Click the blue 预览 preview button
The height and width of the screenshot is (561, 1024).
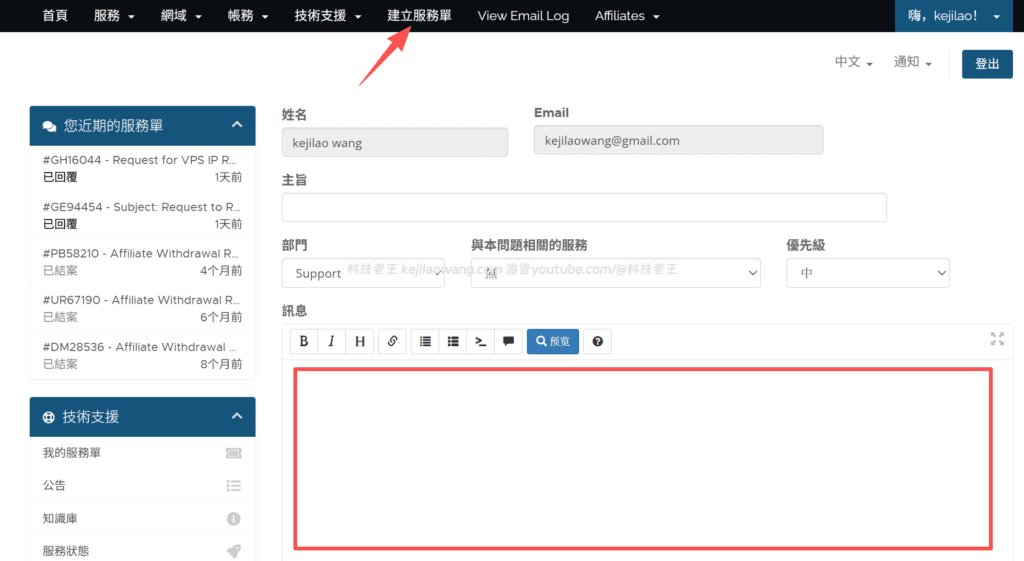point(552,341)
